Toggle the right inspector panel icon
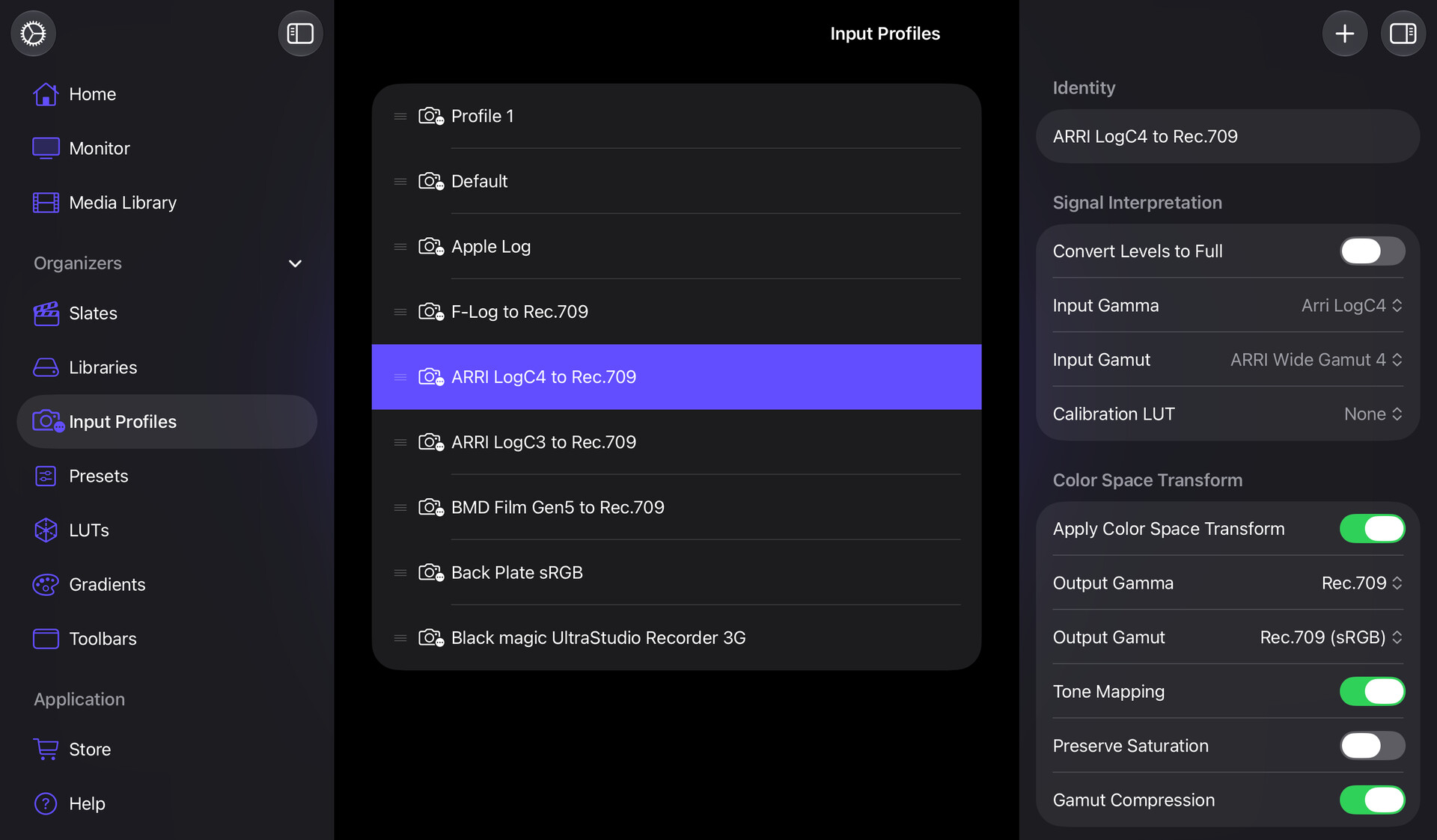 (x=1403, y=34)
